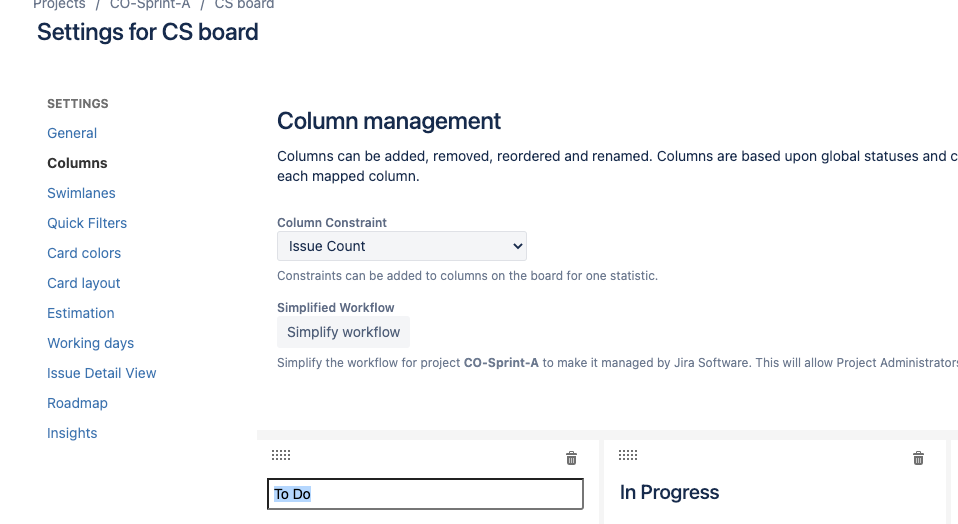Open Card colors settings
The width and height of the screenshot is (958, 524).
coord(84,253)
